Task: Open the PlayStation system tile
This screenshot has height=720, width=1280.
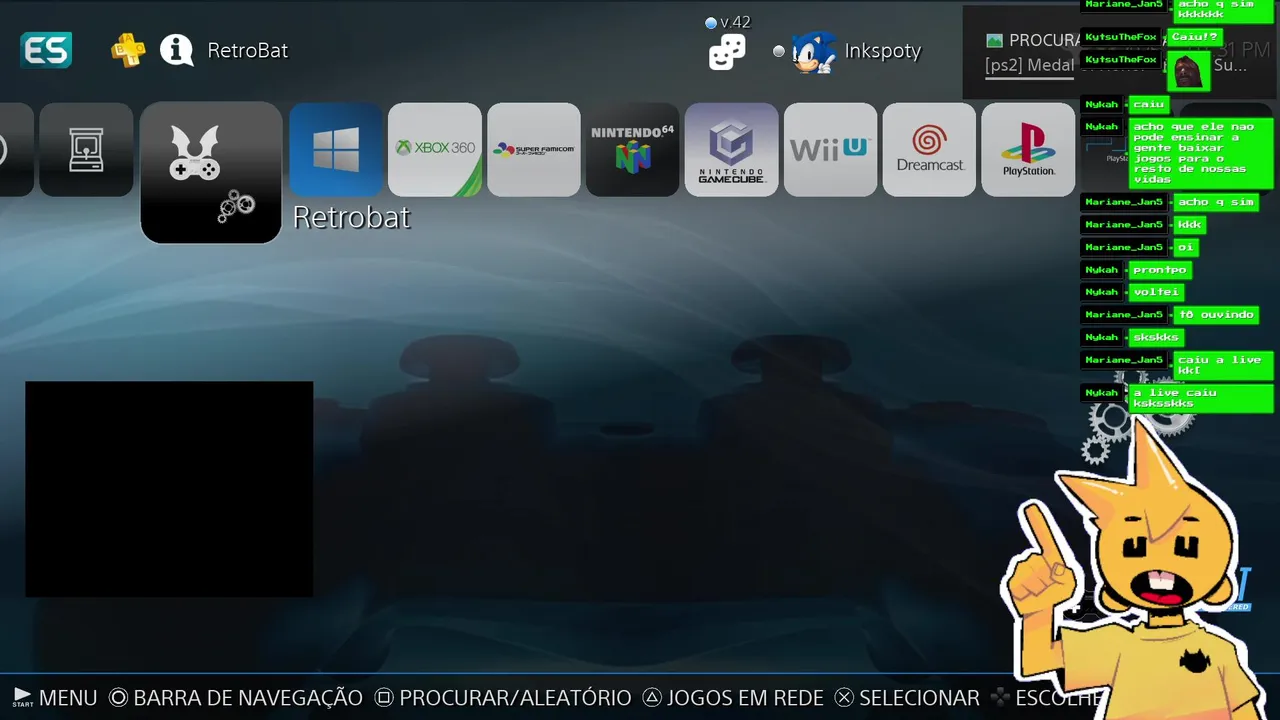Action: coord(1028,150)
